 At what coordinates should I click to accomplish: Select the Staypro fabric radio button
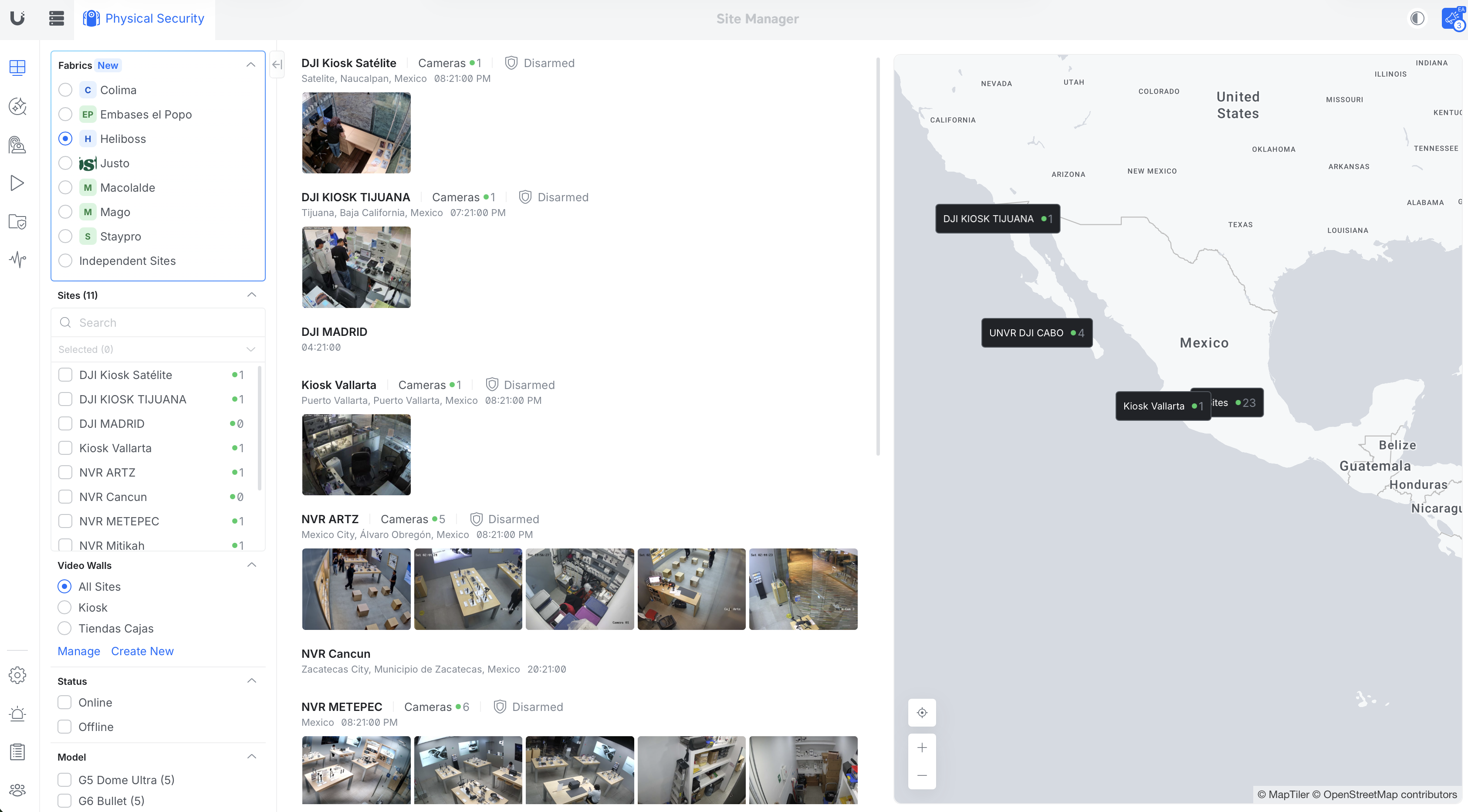pyautogui.click(x=65, y=237)
